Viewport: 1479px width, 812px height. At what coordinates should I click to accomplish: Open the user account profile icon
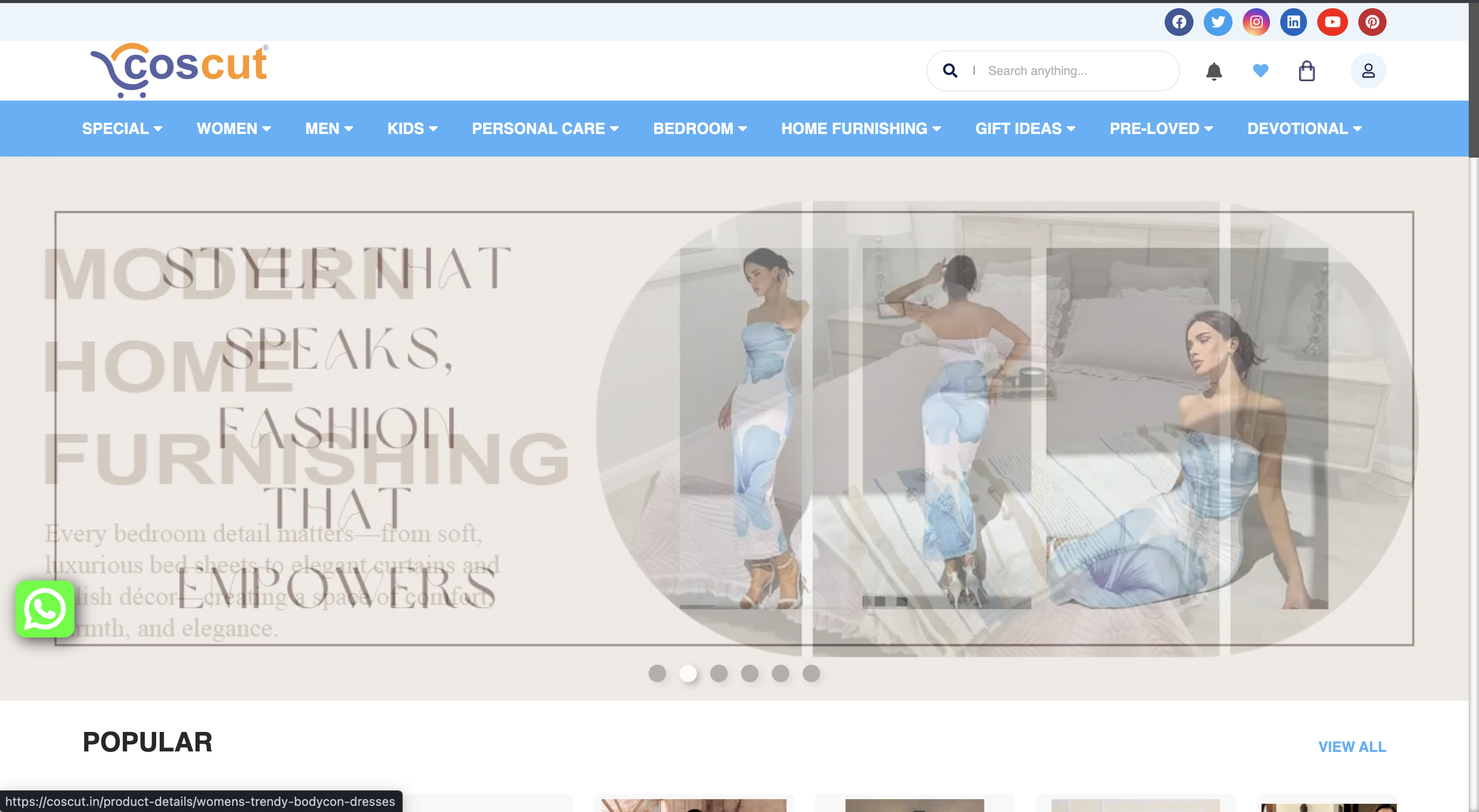coord(1368,71)
